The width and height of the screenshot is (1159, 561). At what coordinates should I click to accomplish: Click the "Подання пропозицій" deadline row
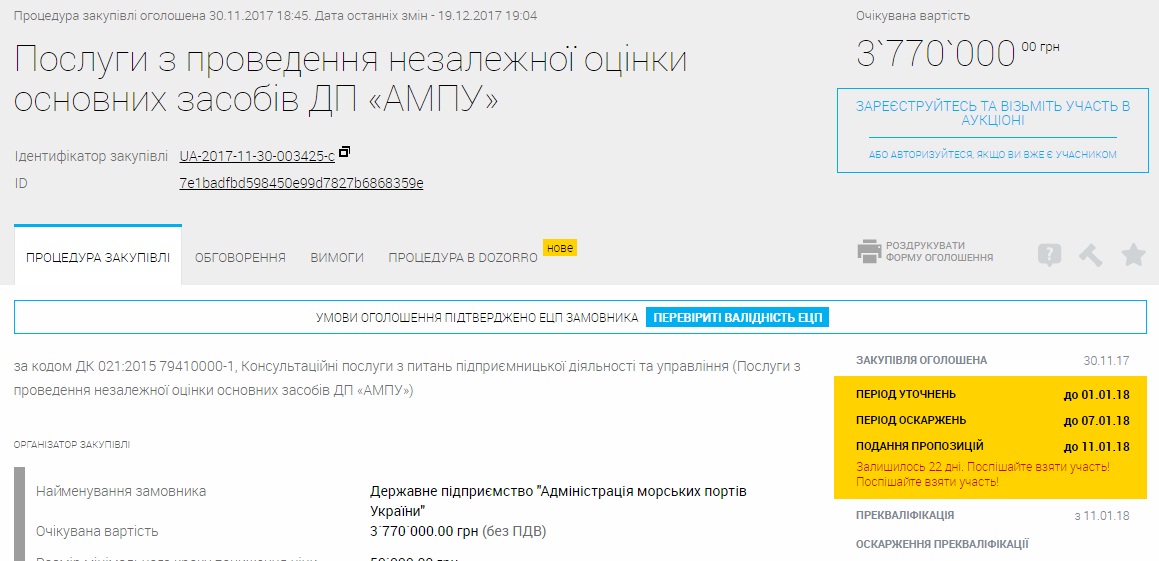pos(990,446)
